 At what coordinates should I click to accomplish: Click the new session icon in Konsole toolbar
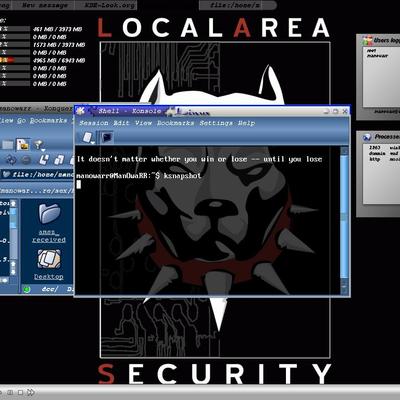(88, 137)
